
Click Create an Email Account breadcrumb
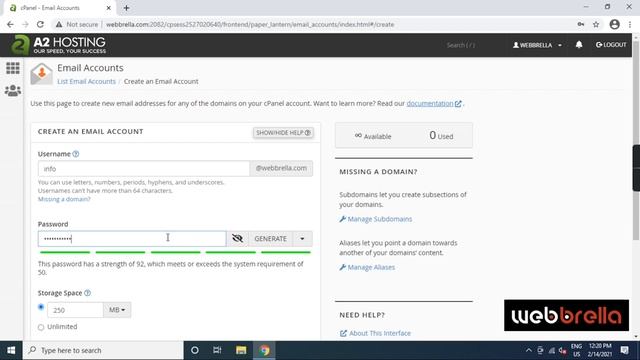[x=161, y=81]
